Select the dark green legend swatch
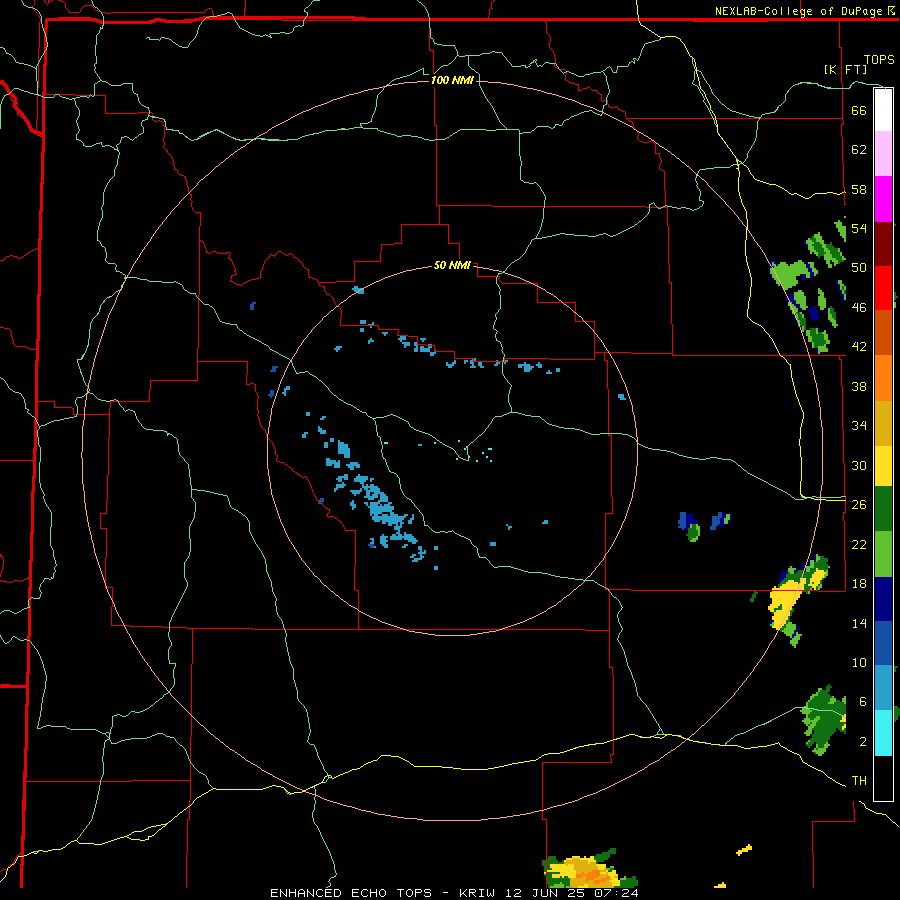900x900 pixels. pos(883,509)
